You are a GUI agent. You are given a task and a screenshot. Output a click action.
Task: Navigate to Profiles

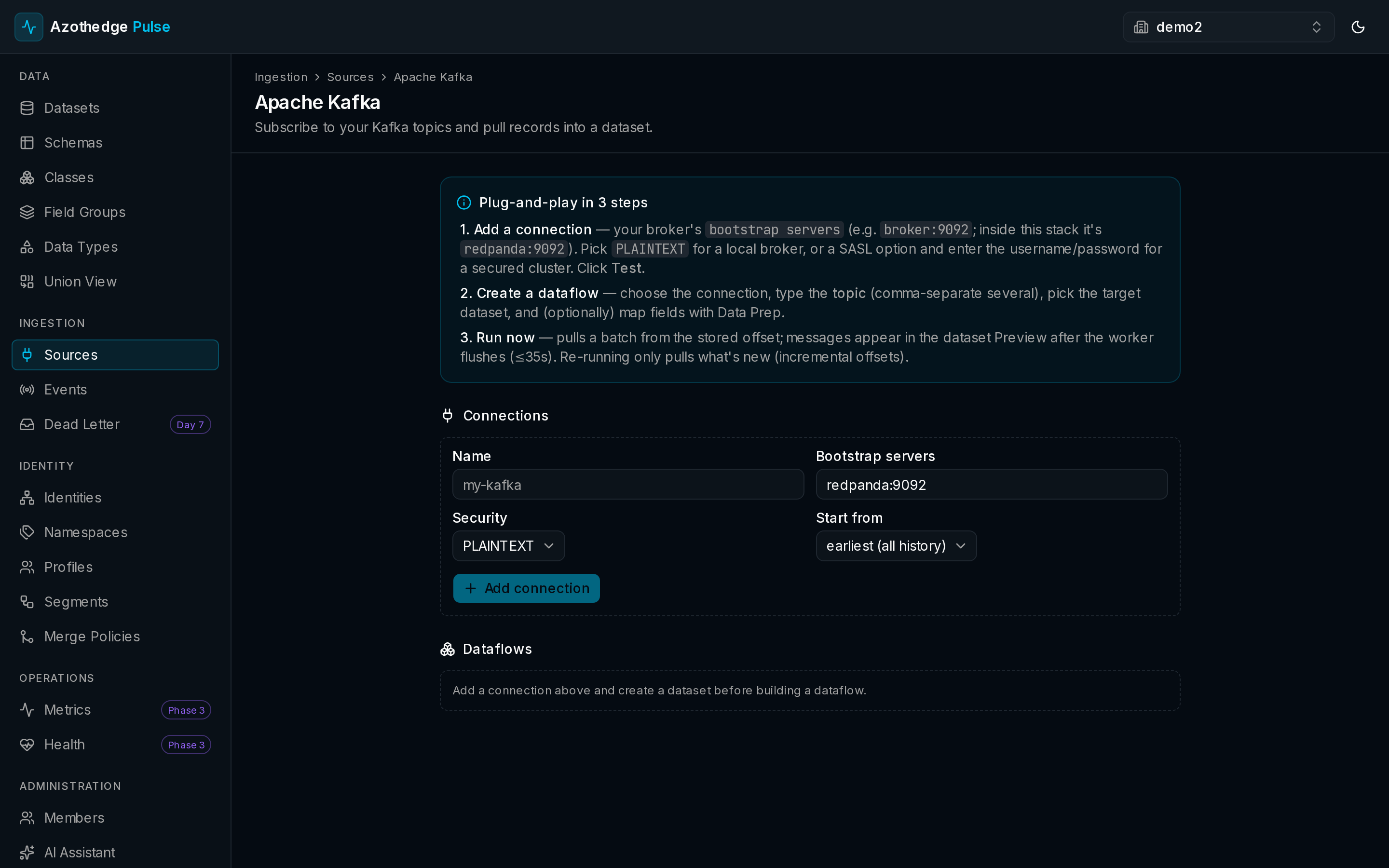tap(115, 567)
